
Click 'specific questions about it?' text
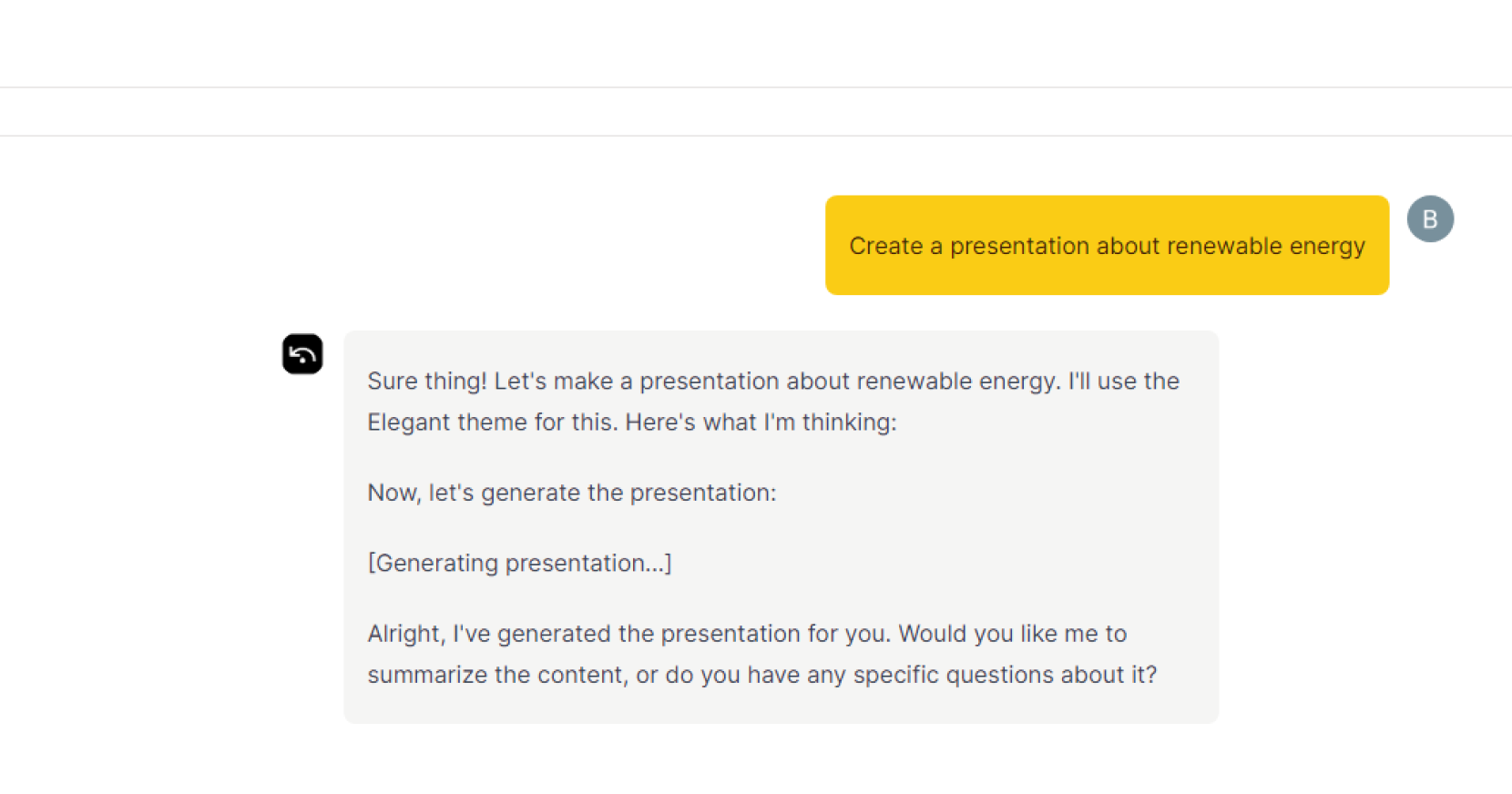[x=1005, y=675]
